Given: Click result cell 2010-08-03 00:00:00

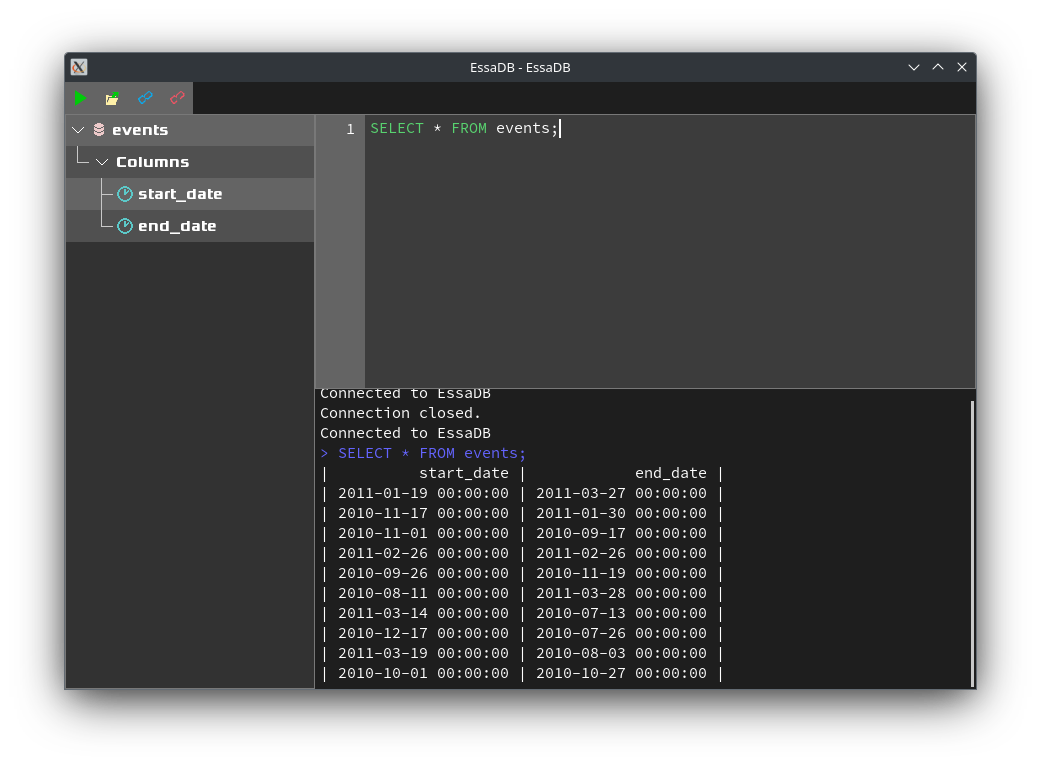Looking at the screenshot, I should [x=621, y=653].
